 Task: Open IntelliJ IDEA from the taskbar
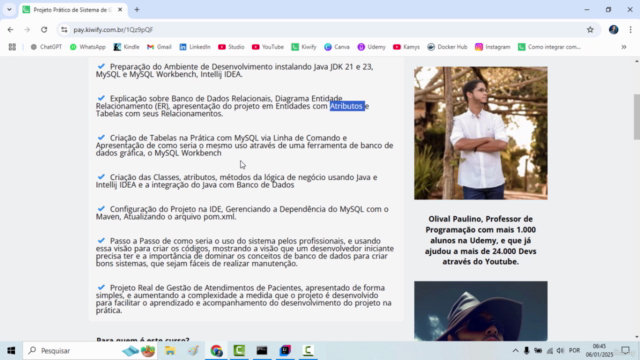click(285, 351)
